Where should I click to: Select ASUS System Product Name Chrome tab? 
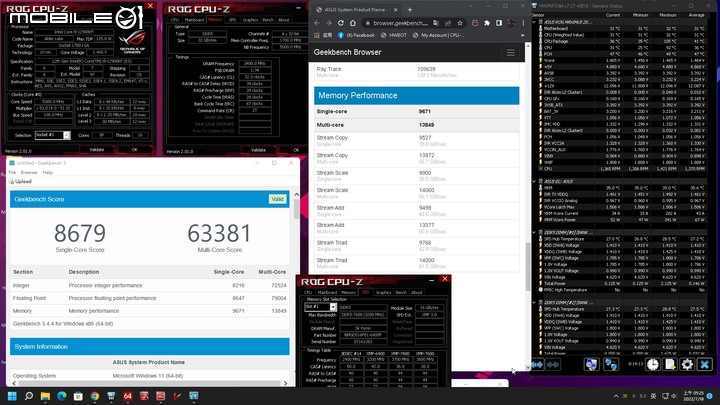[356, 9]
